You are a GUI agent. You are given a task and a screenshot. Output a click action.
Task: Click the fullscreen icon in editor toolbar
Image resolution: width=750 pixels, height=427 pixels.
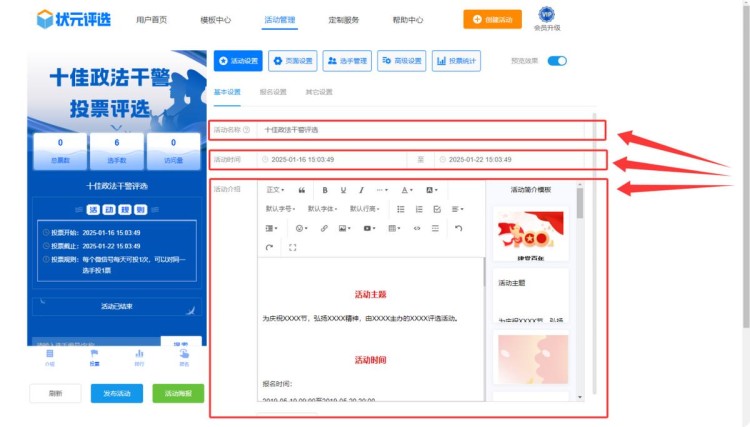tap(293, 247)
